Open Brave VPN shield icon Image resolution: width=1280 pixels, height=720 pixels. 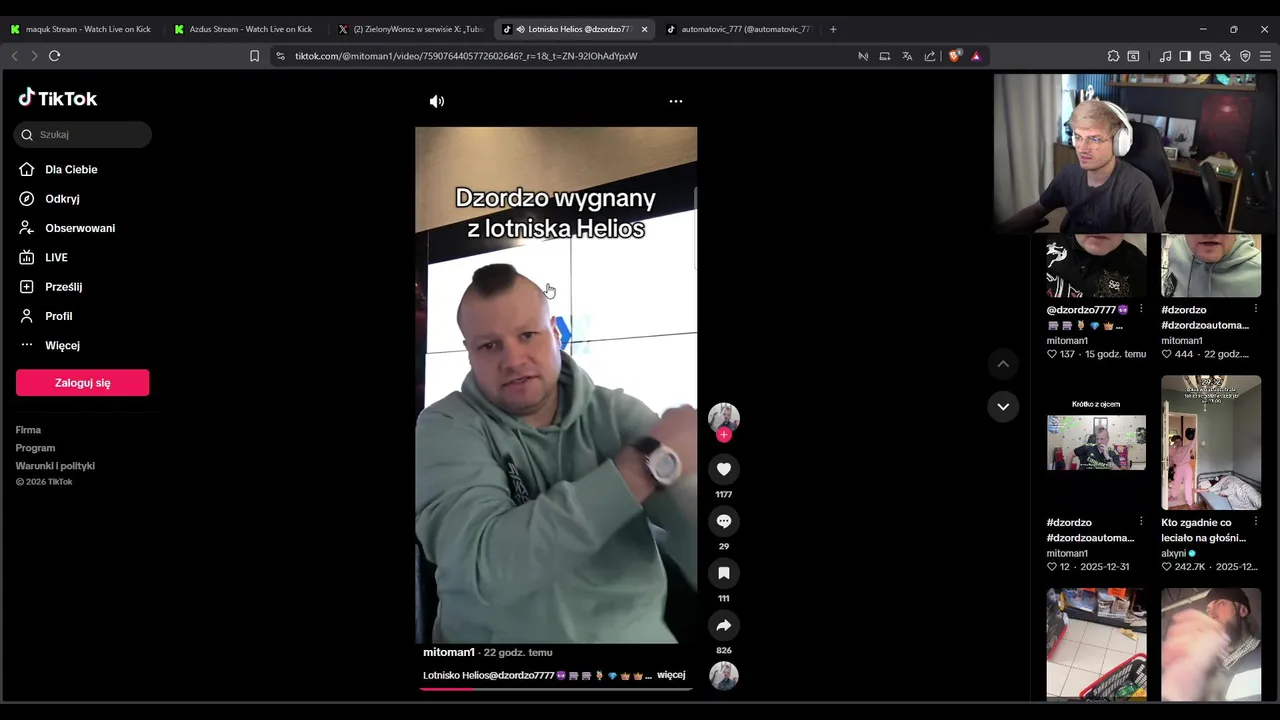pos(1245,56)
